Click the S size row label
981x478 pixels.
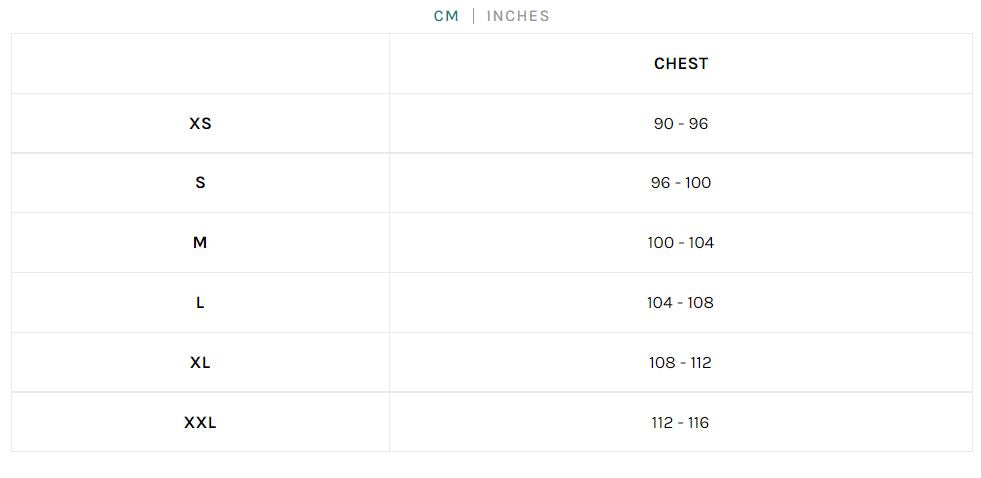(x=200, y=183)
